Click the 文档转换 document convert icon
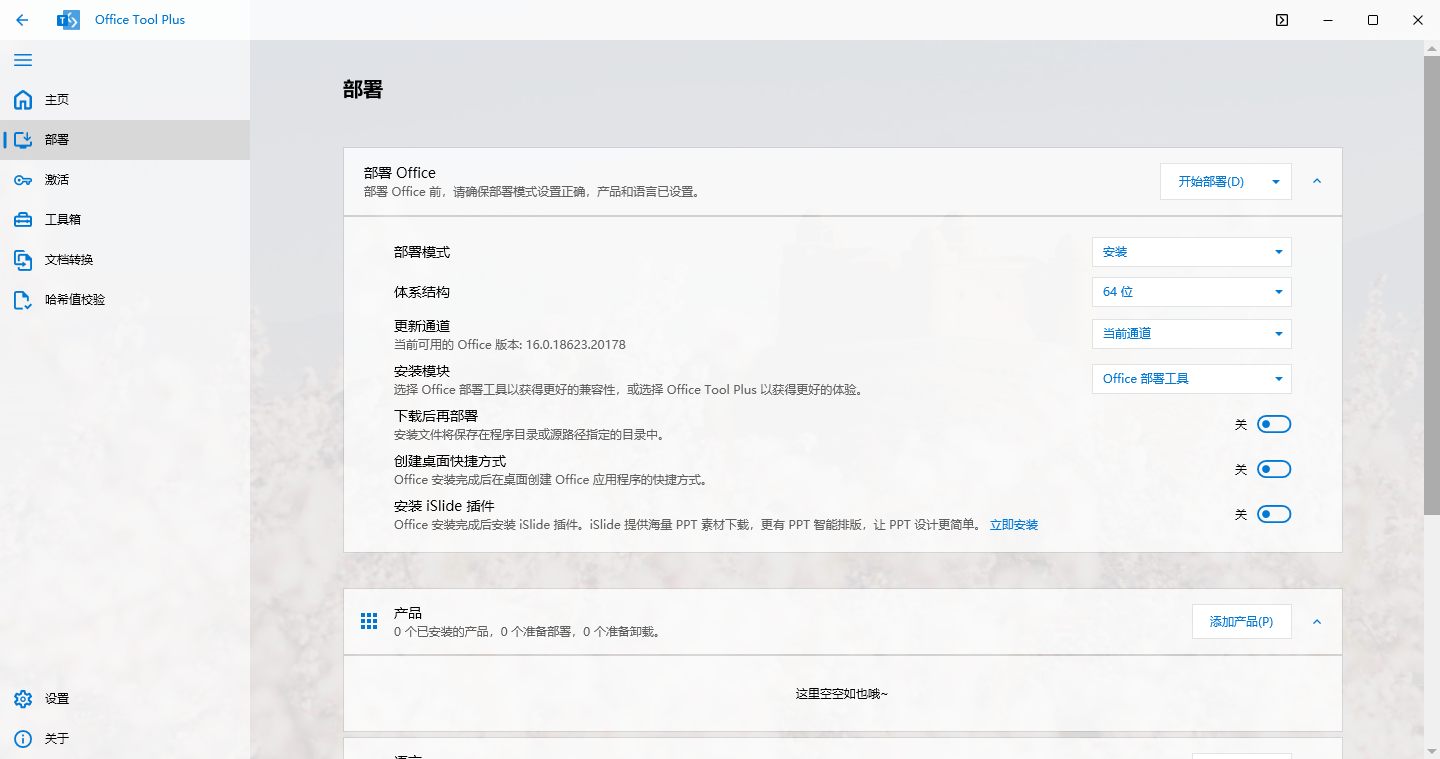The width and height of the screenshot is (1440, 759). [23, 260]
